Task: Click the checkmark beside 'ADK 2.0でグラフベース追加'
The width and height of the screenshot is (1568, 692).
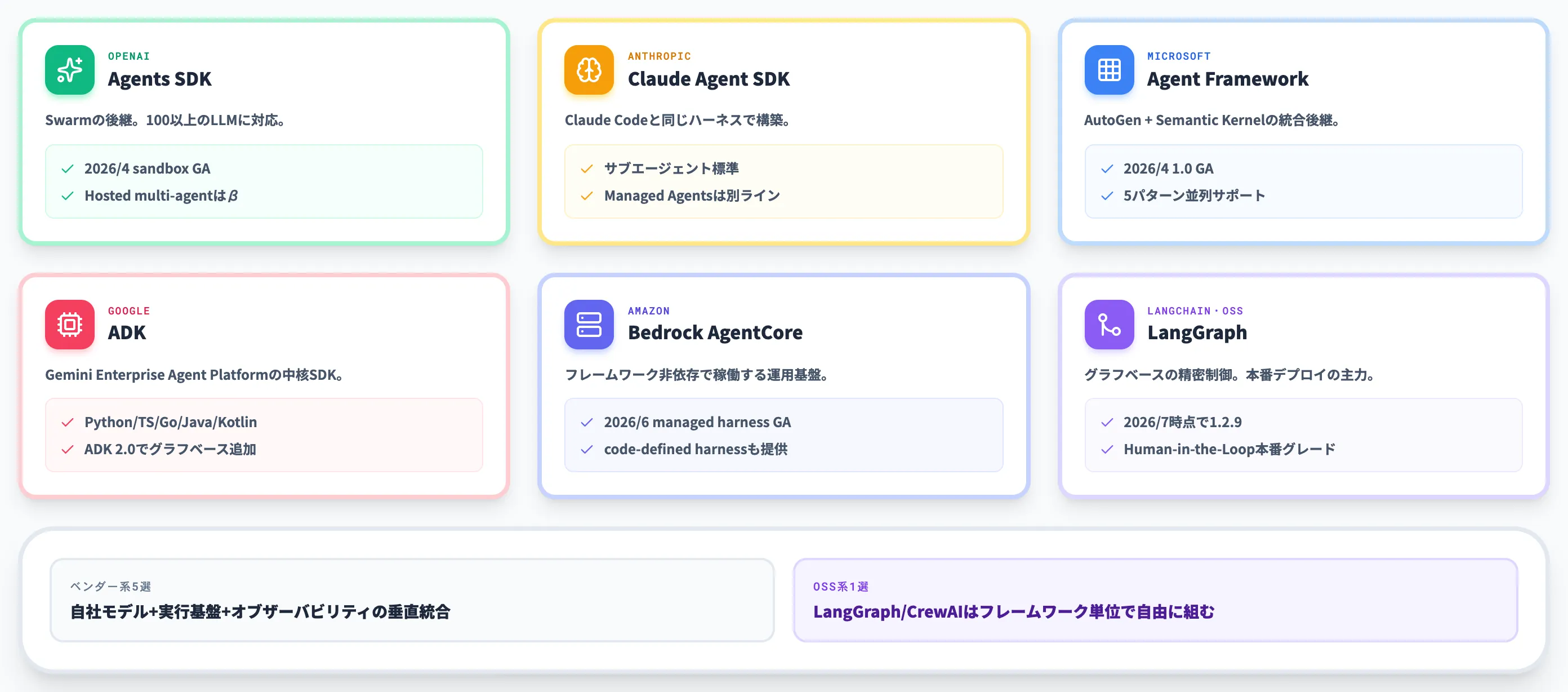Action: [x=68, y=450]
